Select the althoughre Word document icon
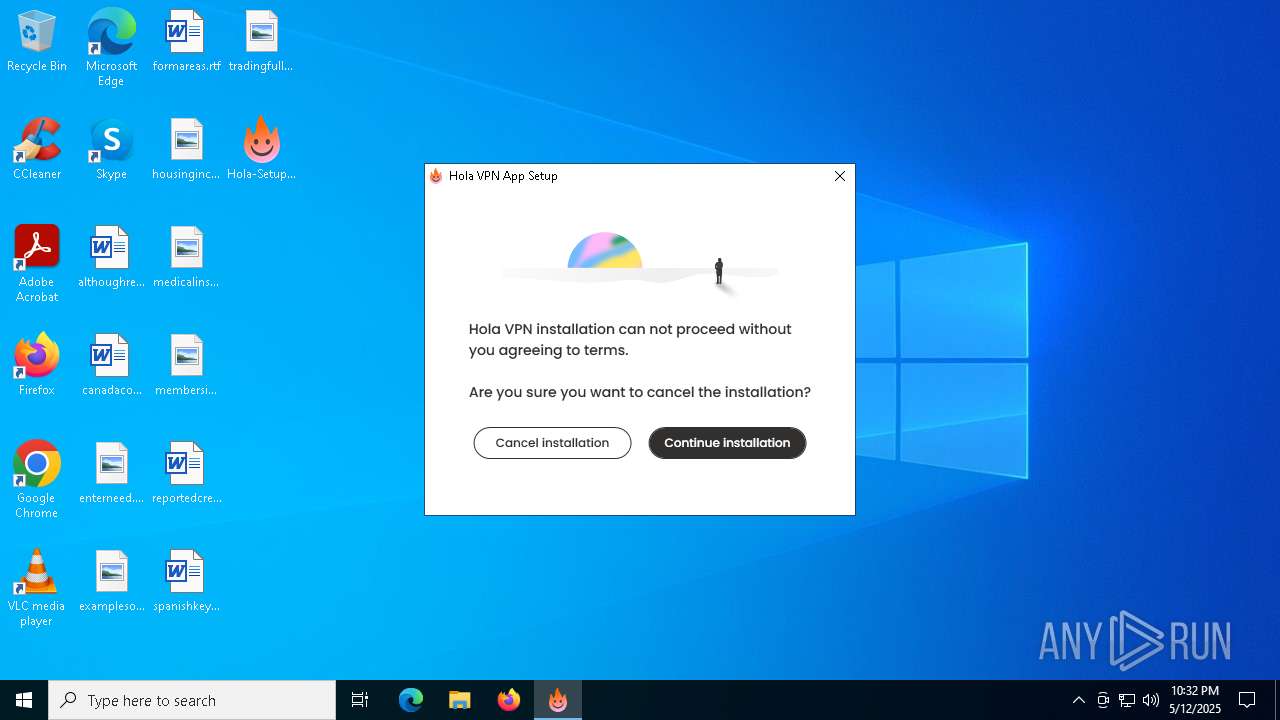Screen dimensions: 1280x720 point(111,258)
